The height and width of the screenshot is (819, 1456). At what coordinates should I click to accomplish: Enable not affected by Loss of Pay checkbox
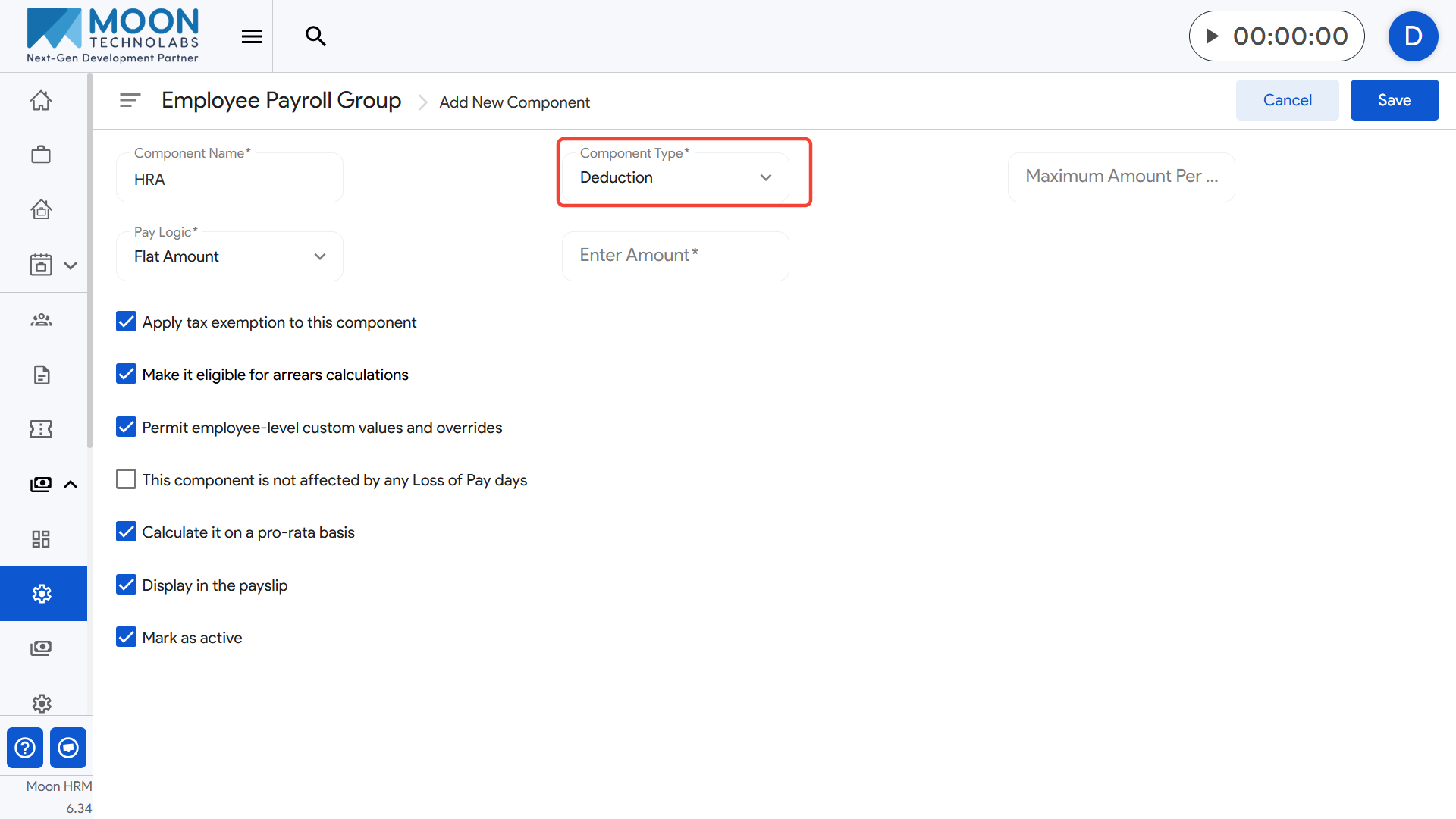[126, 479]
